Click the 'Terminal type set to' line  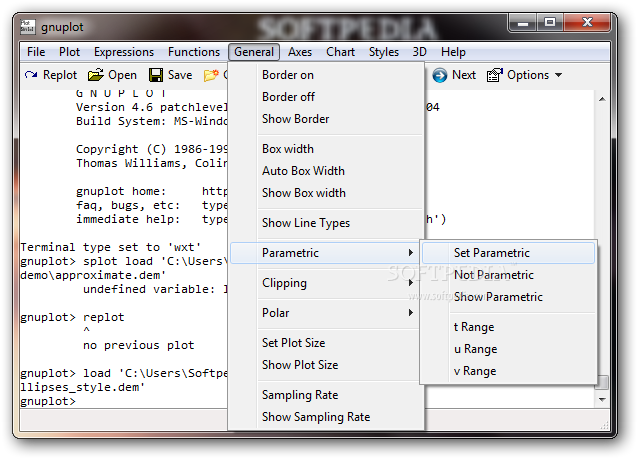[111, 247]
